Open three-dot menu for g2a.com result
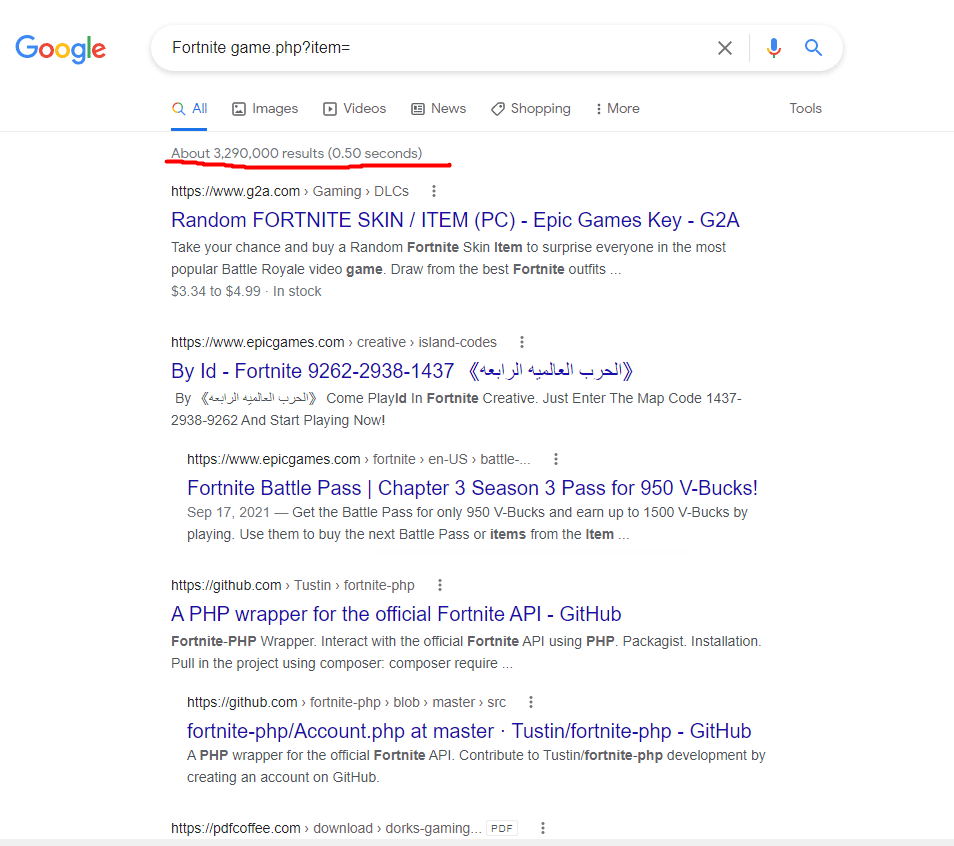 pos(434,191)
